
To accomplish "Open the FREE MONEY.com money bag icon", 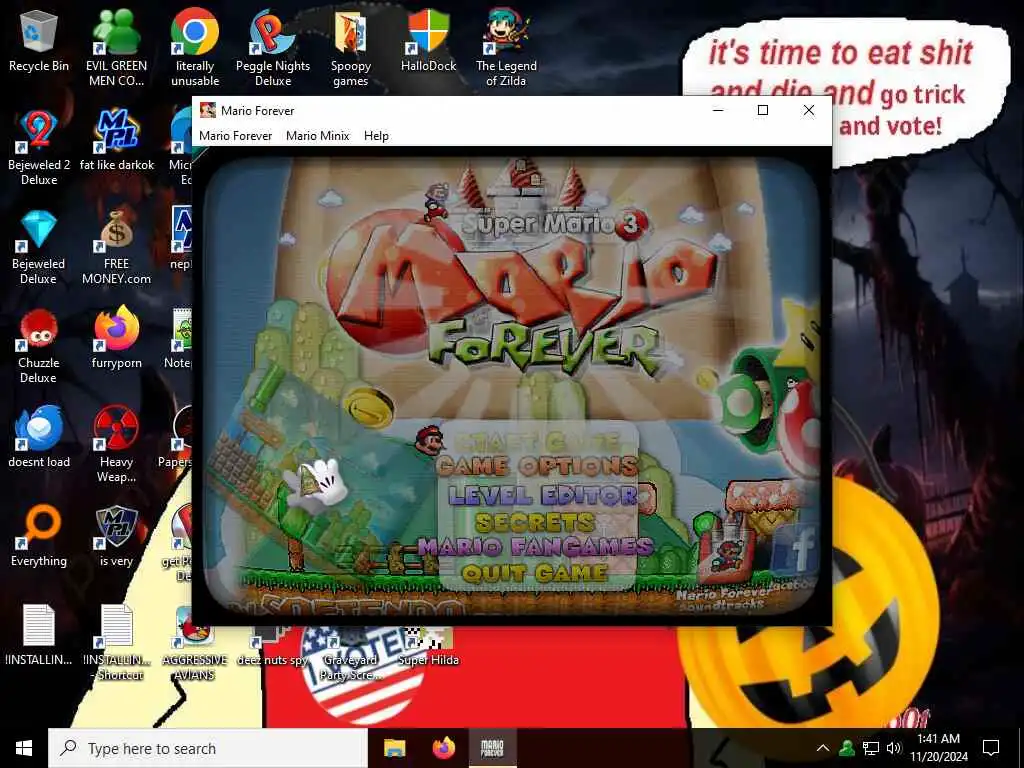I will [x=116, y=246].
